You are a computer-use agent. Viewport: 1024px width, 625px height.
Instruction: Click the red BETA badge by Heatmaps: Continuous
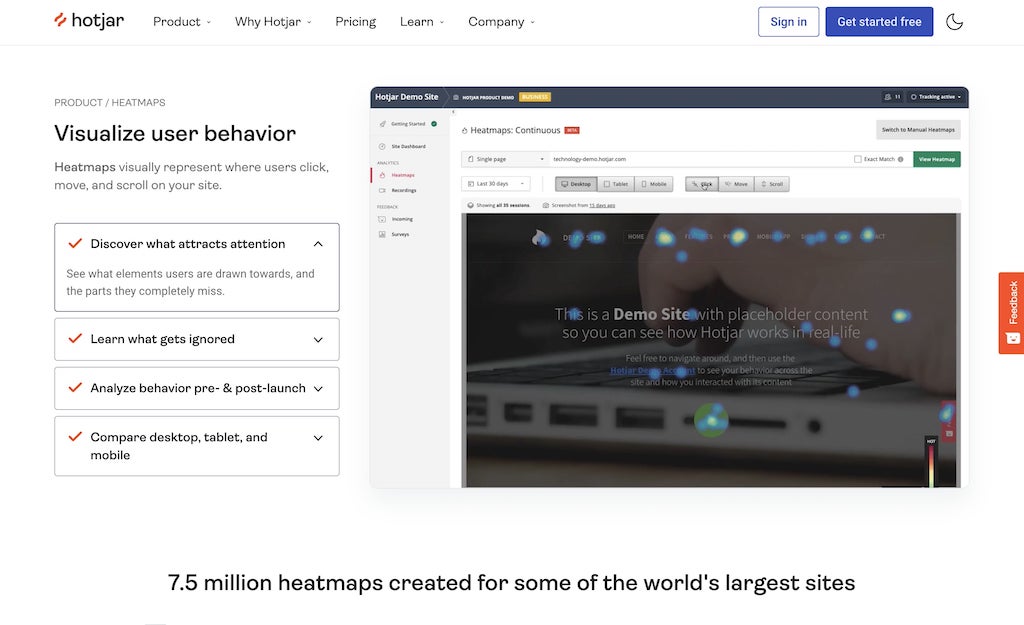tap(571, 130)
